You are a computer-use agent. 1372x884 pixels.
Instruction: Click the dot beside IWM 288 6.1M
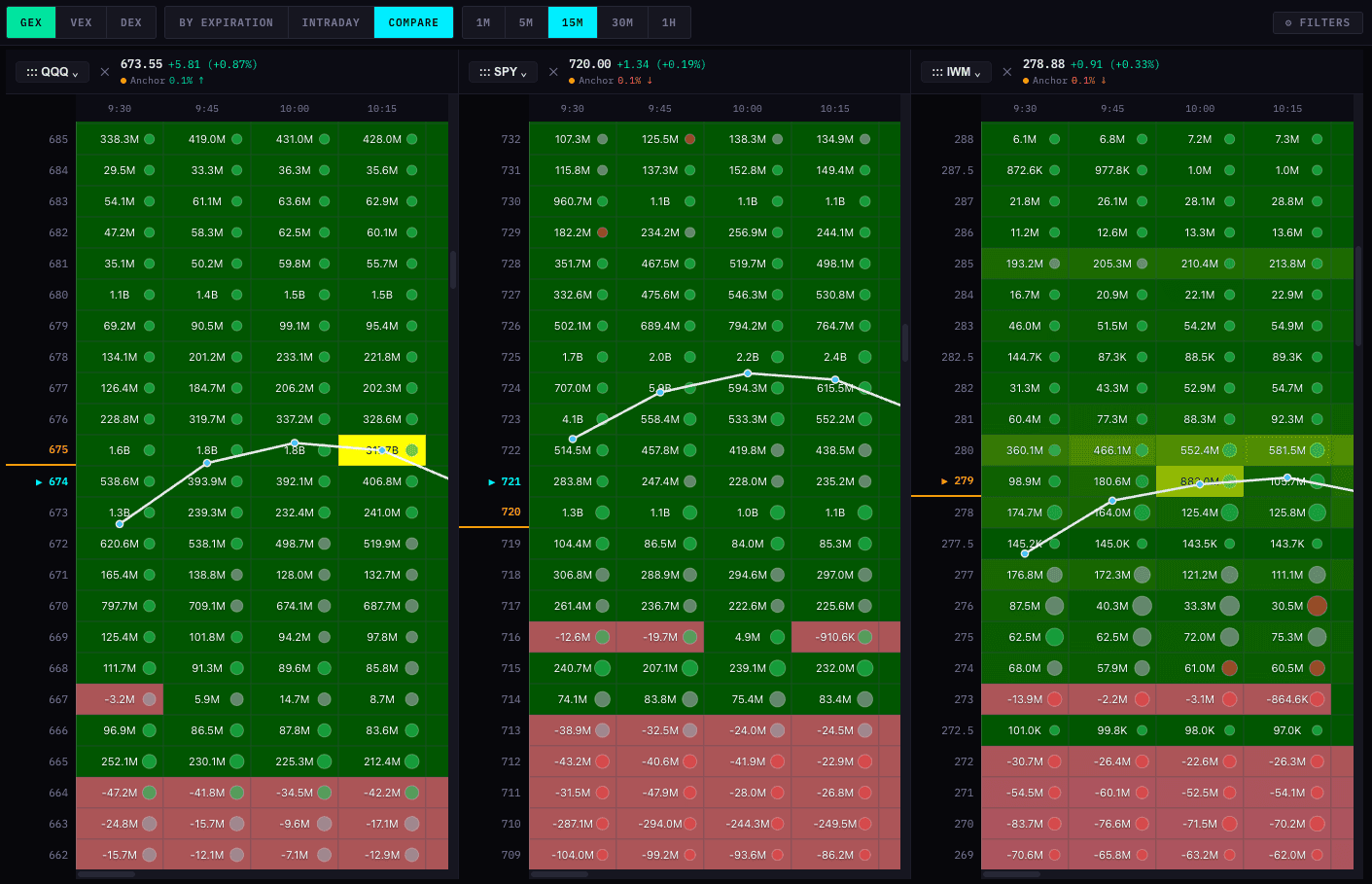(1055, 139)
